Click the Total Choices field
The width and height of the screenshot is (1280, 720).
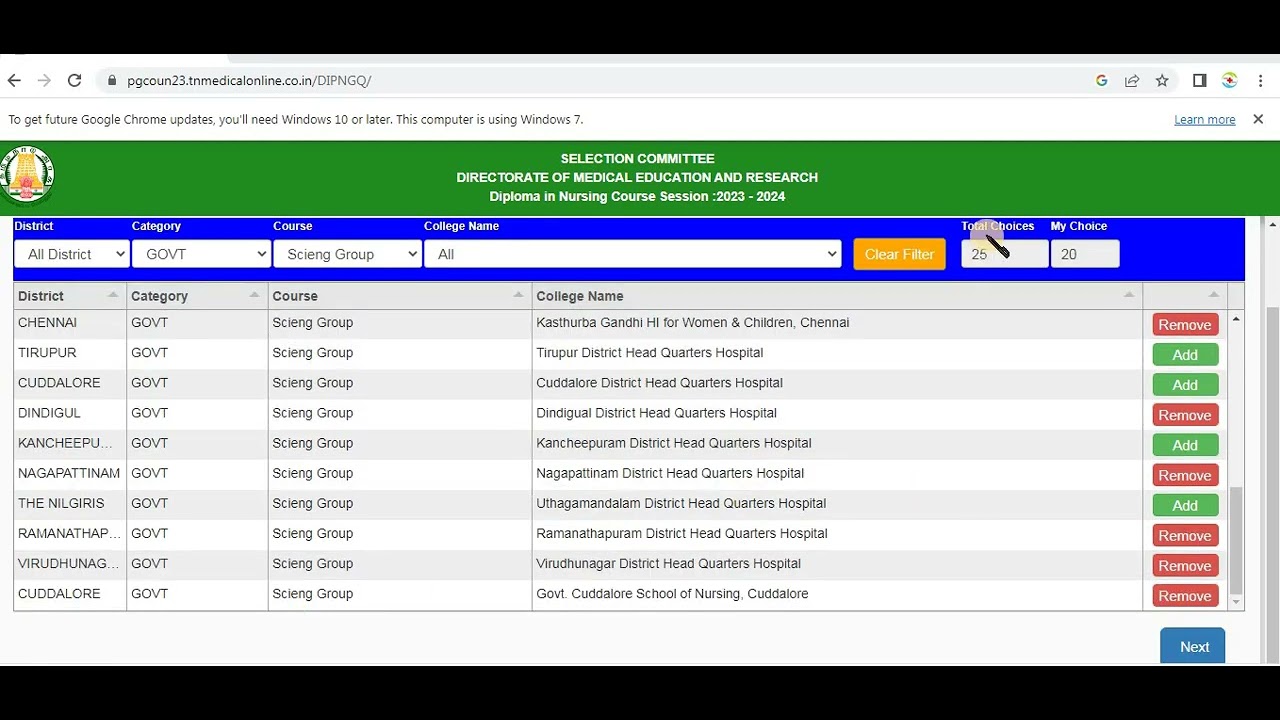[1005, 254]
